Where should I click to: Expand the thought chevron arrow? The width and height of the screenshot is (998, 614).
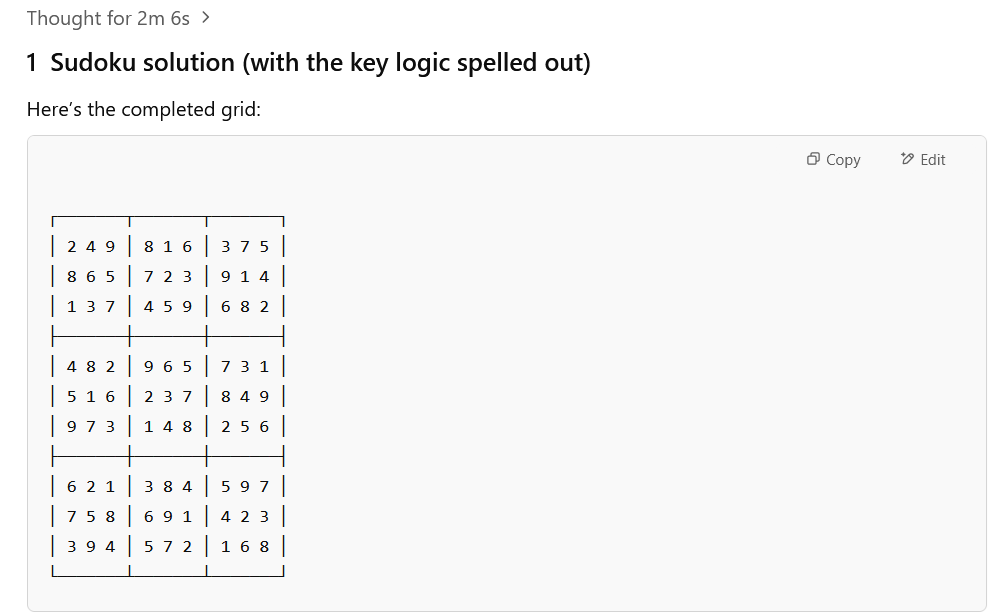[x=206, y=18]
